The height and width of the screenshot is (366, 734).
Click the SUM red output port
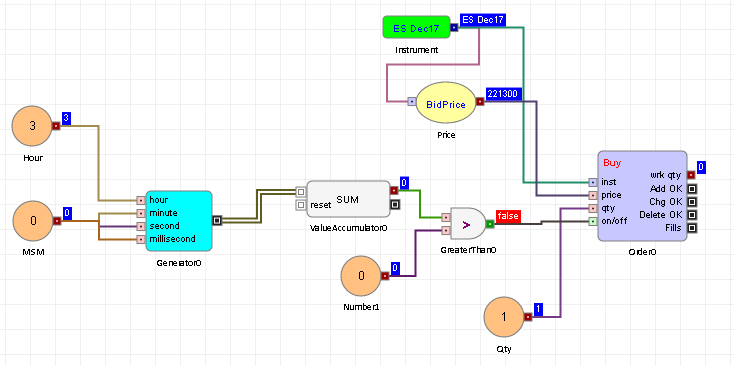(x=394, y=190)
